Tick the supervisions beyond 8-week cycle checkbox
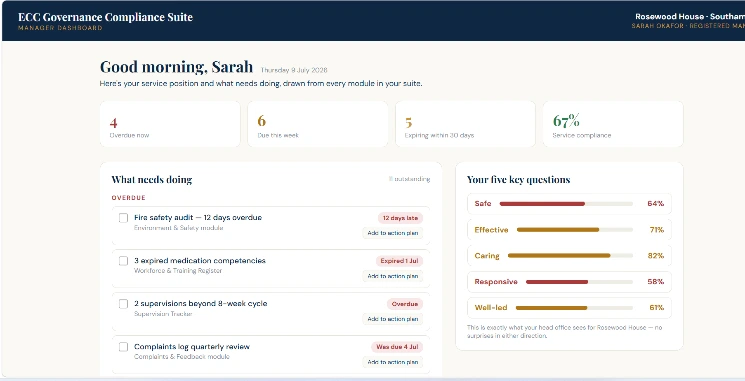 click(124, 304)
